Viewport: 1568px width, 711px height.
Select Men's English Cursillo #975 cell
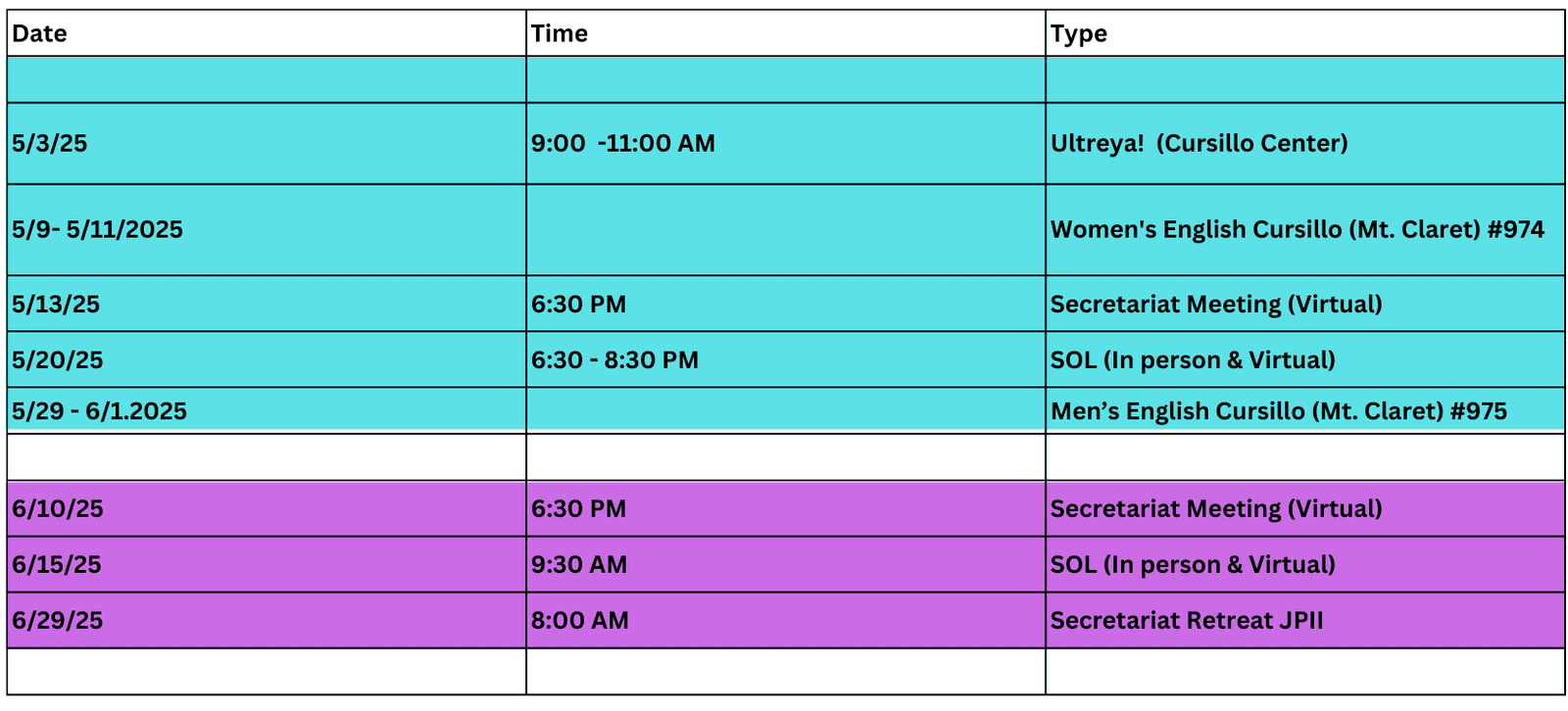coord(1305,410)
